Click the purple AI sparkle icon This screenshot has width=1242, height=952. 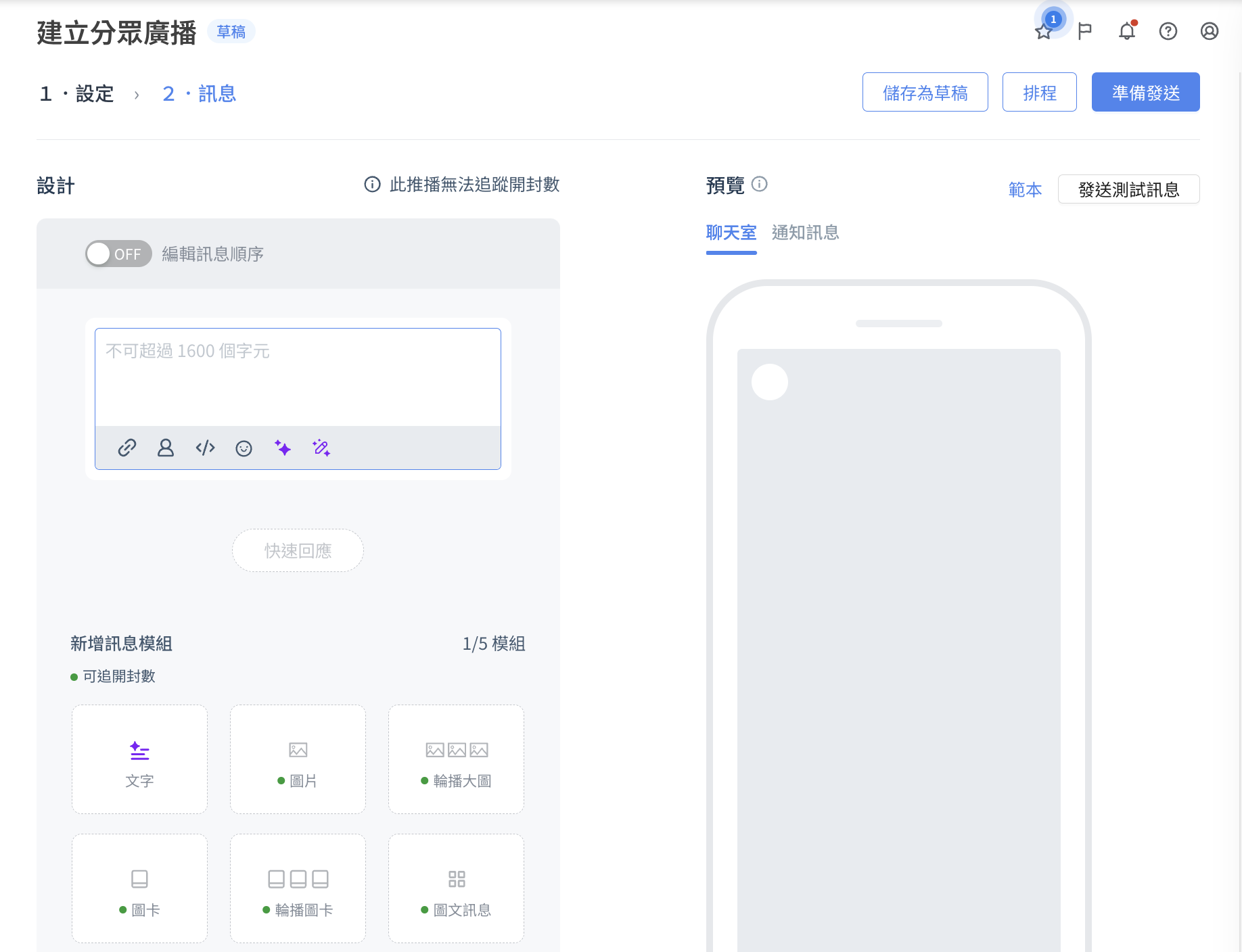click(283, 448)
